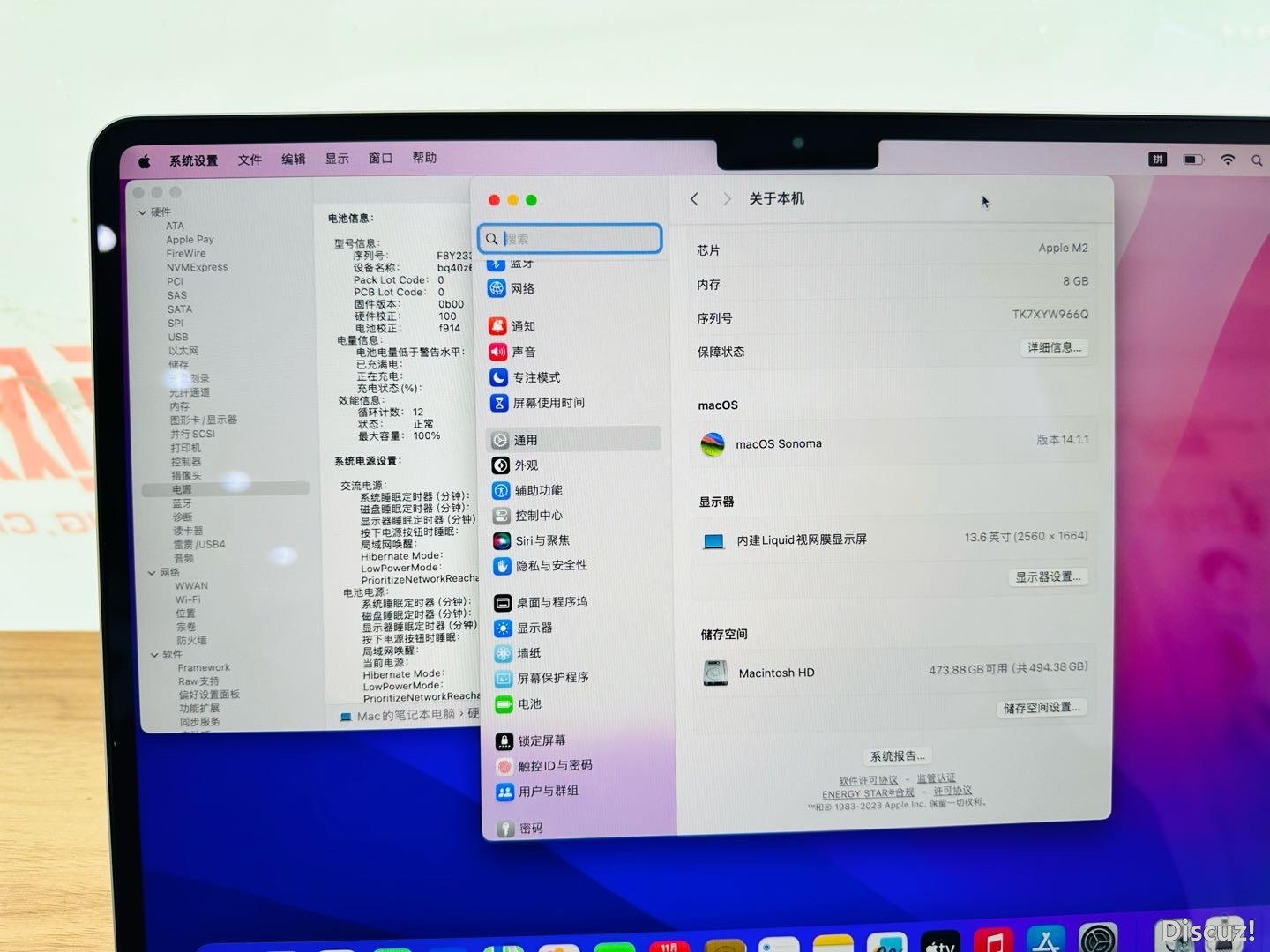Select Framework in software tree
Image resolution: width=1270 pixels, height=952 pixels.
[204, 668]
